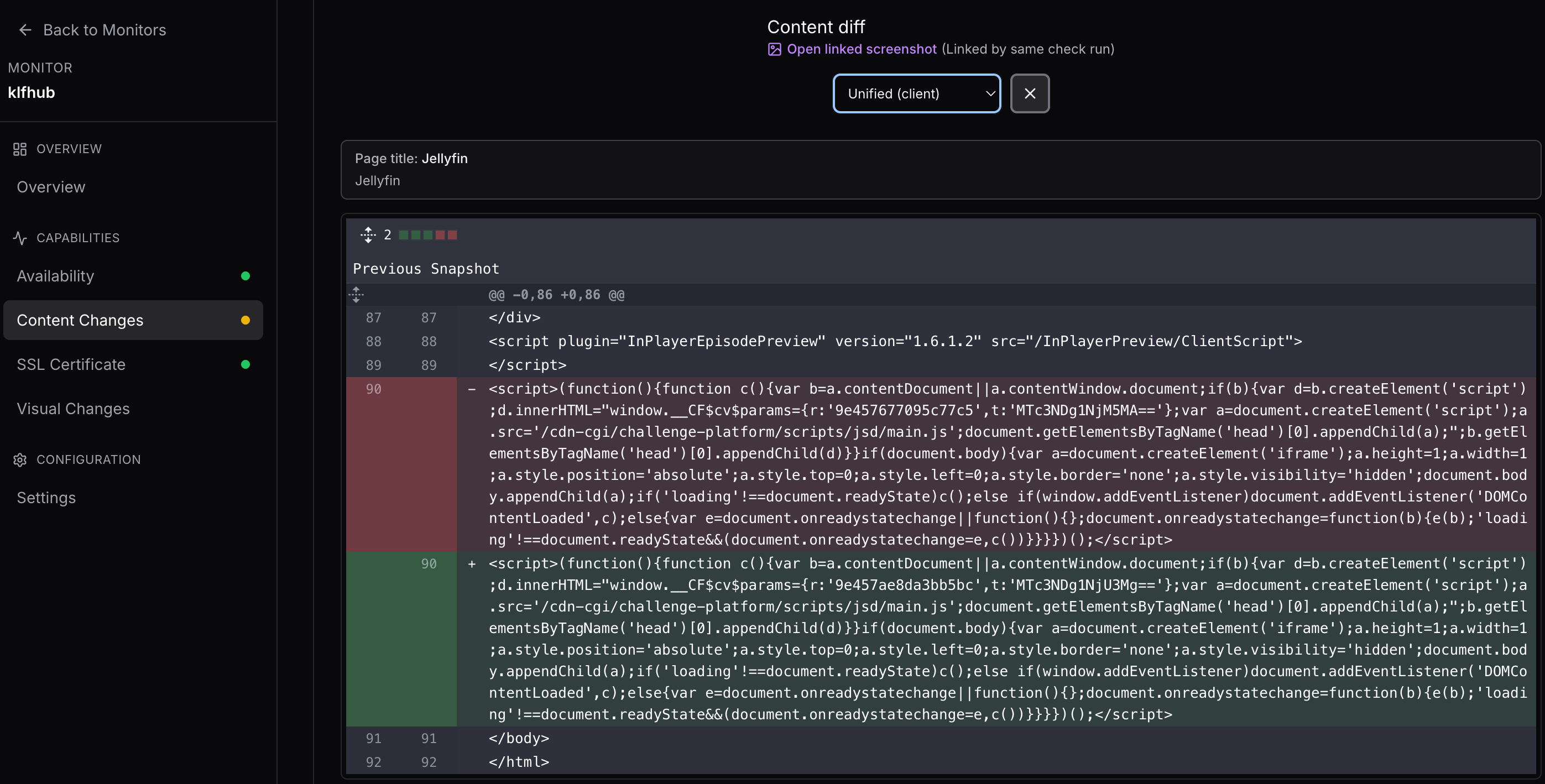Click the Availability green status dot
Viewport: 1545px width, 784px height.
[246, 276]
